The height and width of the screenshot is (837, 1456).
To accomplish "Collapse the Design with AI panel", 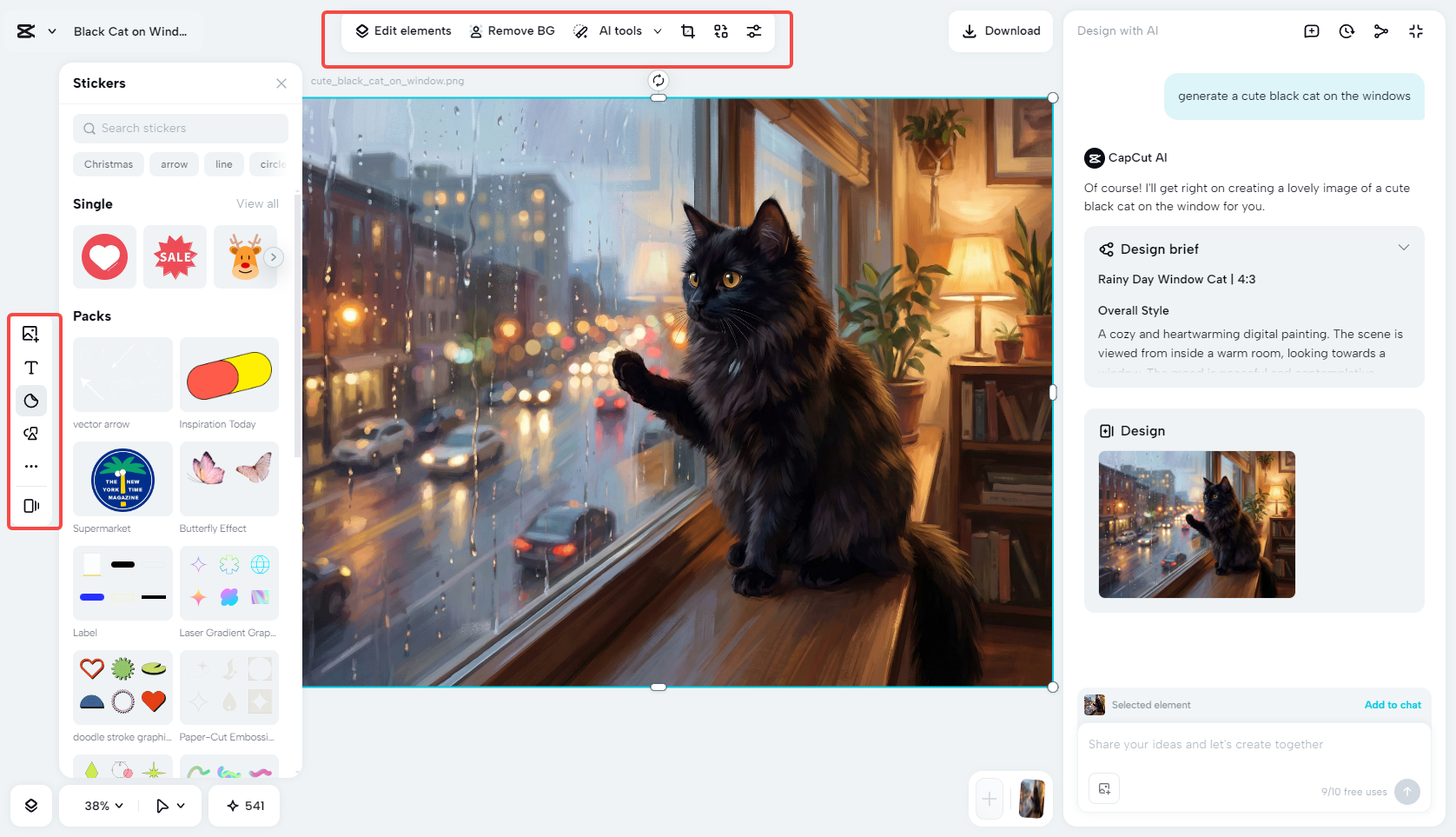I will [1416, 31].
